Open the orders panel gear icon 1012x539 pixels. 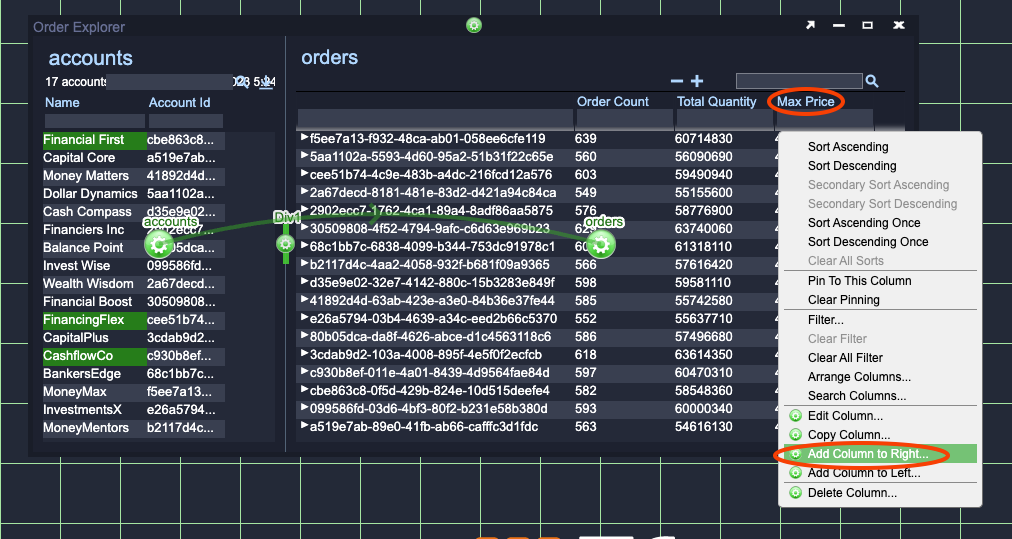point(601,245)
